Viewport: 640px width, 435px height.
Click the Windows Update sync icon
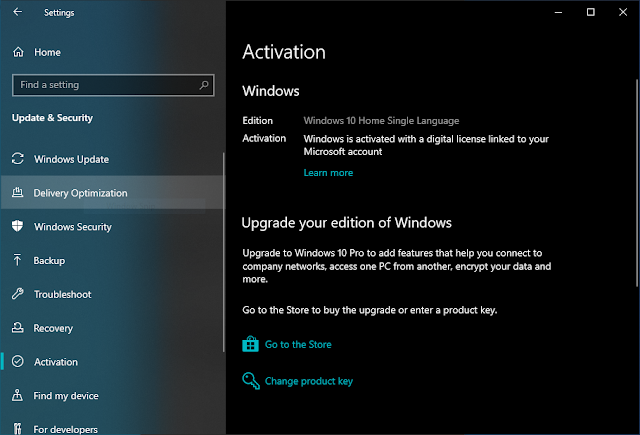tap(18, 158)
